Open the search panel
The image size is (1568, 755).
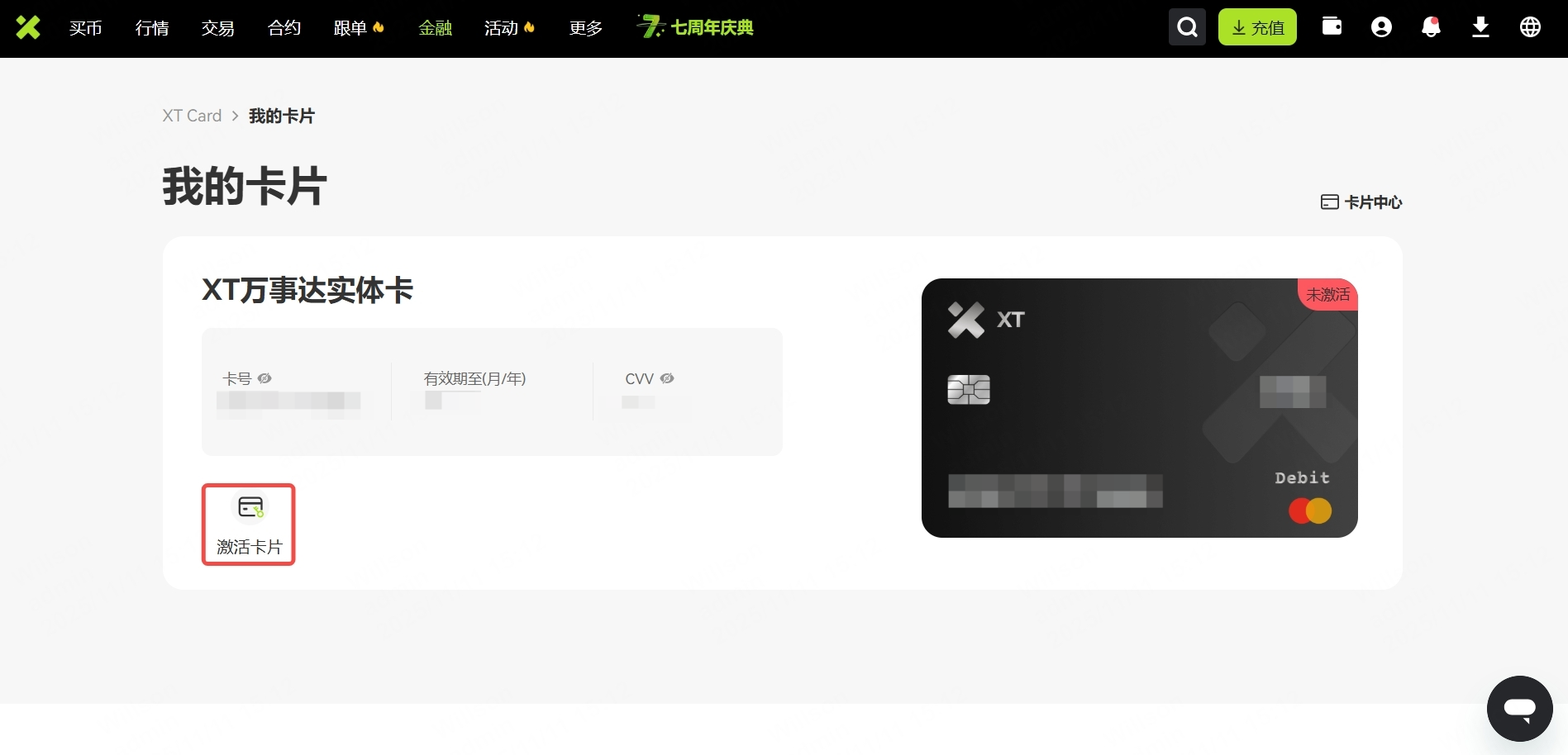(1187, 26)
